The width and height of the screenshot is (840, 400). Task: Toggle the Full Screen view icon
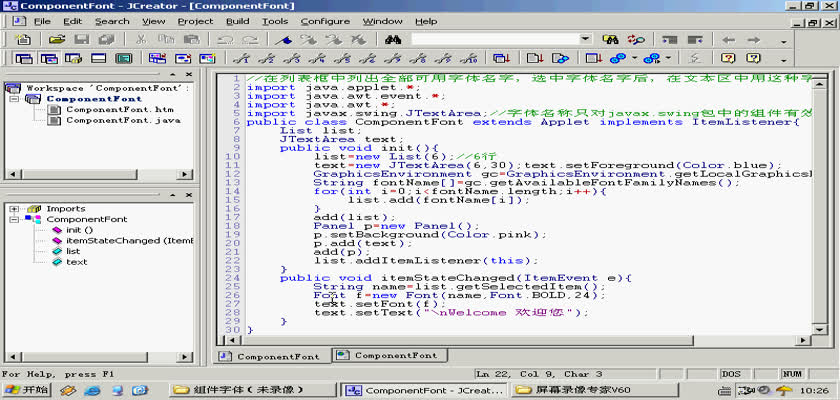point(124,58)
